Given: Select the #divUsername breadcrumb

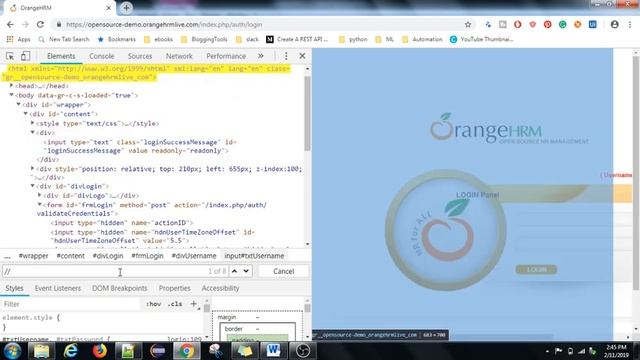Looking at the screenshot, I should (x=194, y=256).
